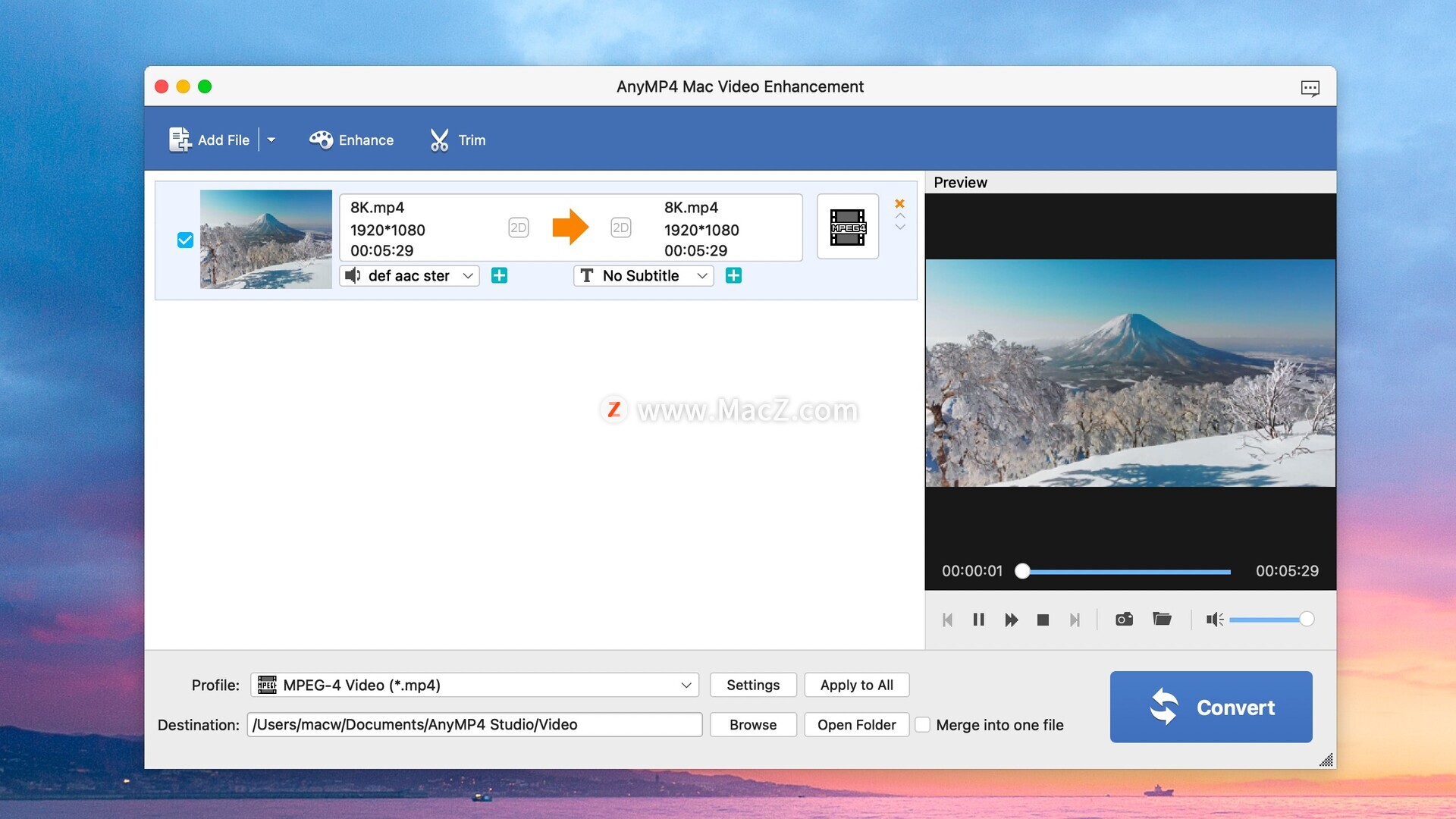Screen dimensions: 1456x819
Task: Open the Profile format dropdown
Action: pyautogui.click(x=475, y=686)
